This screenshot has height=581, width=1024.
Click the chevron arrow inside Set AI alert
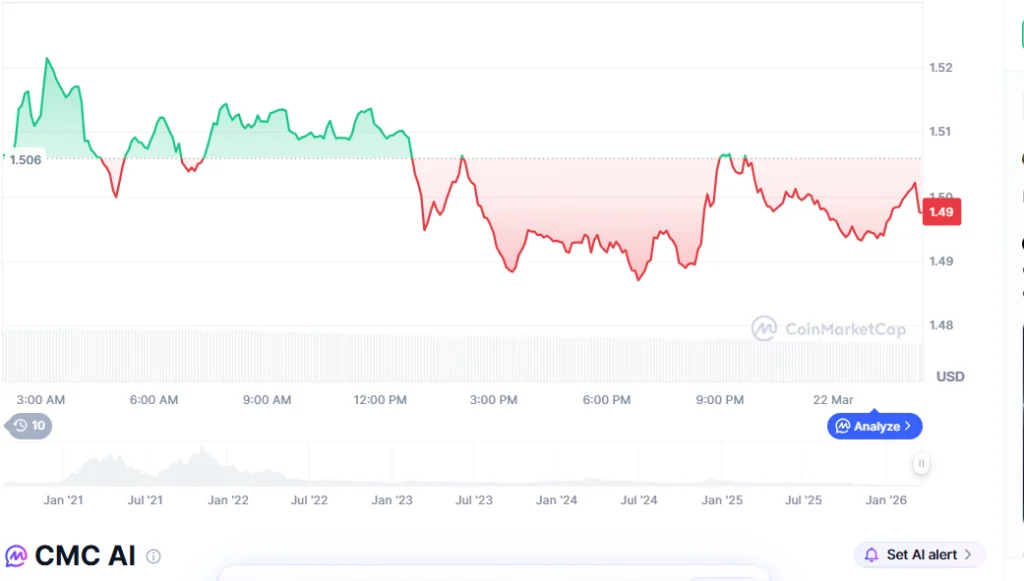pyautogui.click(x=968, y=554)
